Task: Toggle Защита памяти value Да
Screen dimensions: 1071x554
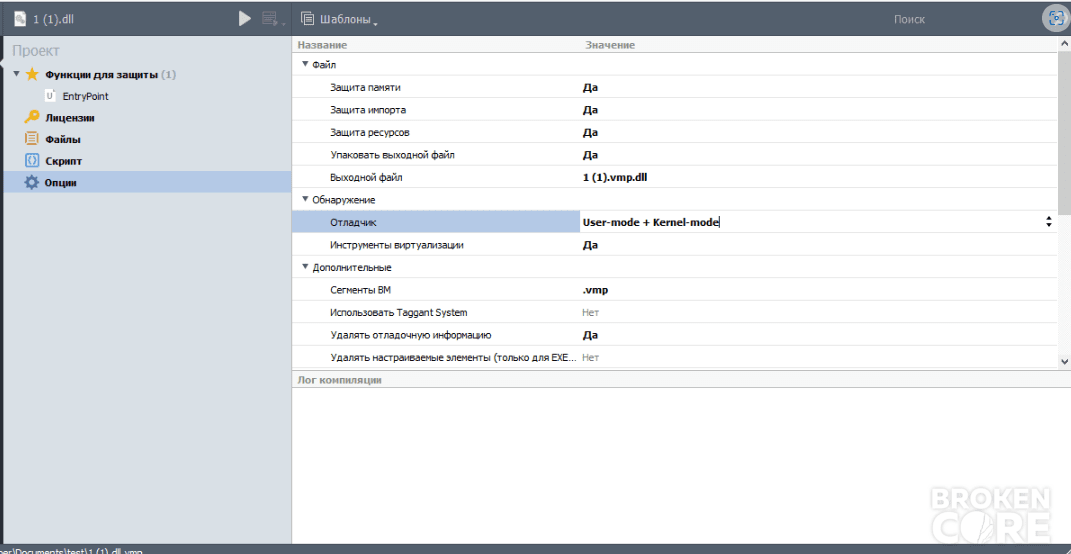Action: 590,87
